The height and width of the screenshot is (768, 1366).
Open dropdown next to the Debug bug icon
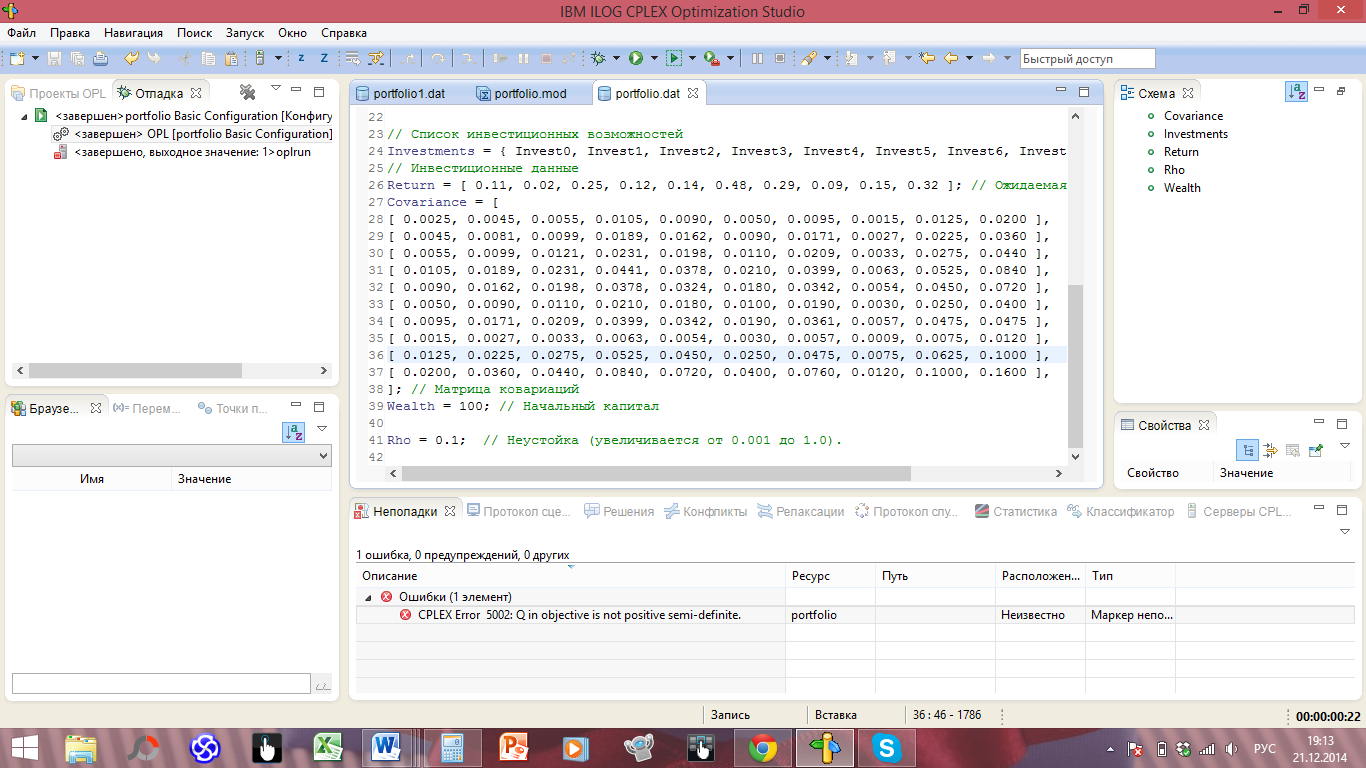[616, 59]
